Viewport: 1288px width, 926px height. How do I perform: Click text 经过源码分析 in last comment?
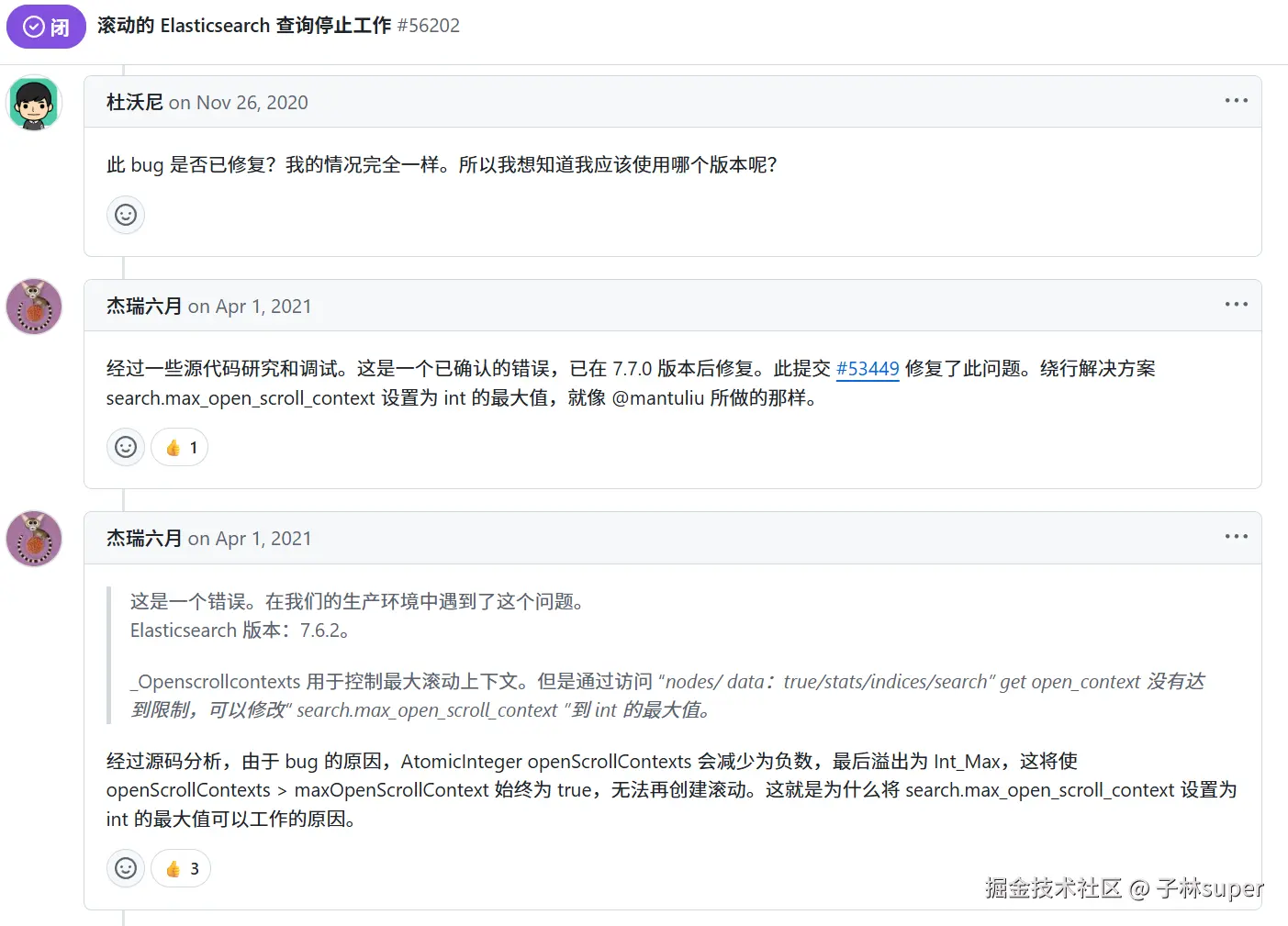point(164,761)
